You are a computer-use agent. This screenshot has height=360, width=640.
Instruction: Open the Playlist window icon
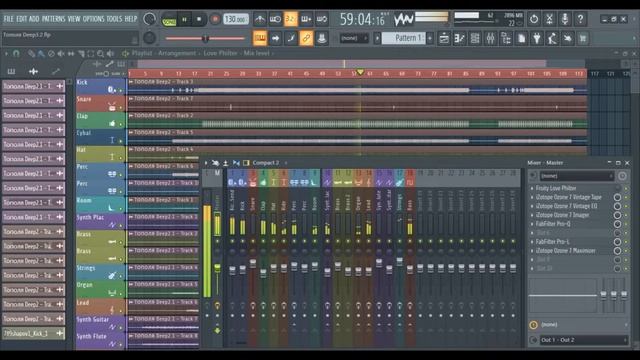tap(444, 39)
